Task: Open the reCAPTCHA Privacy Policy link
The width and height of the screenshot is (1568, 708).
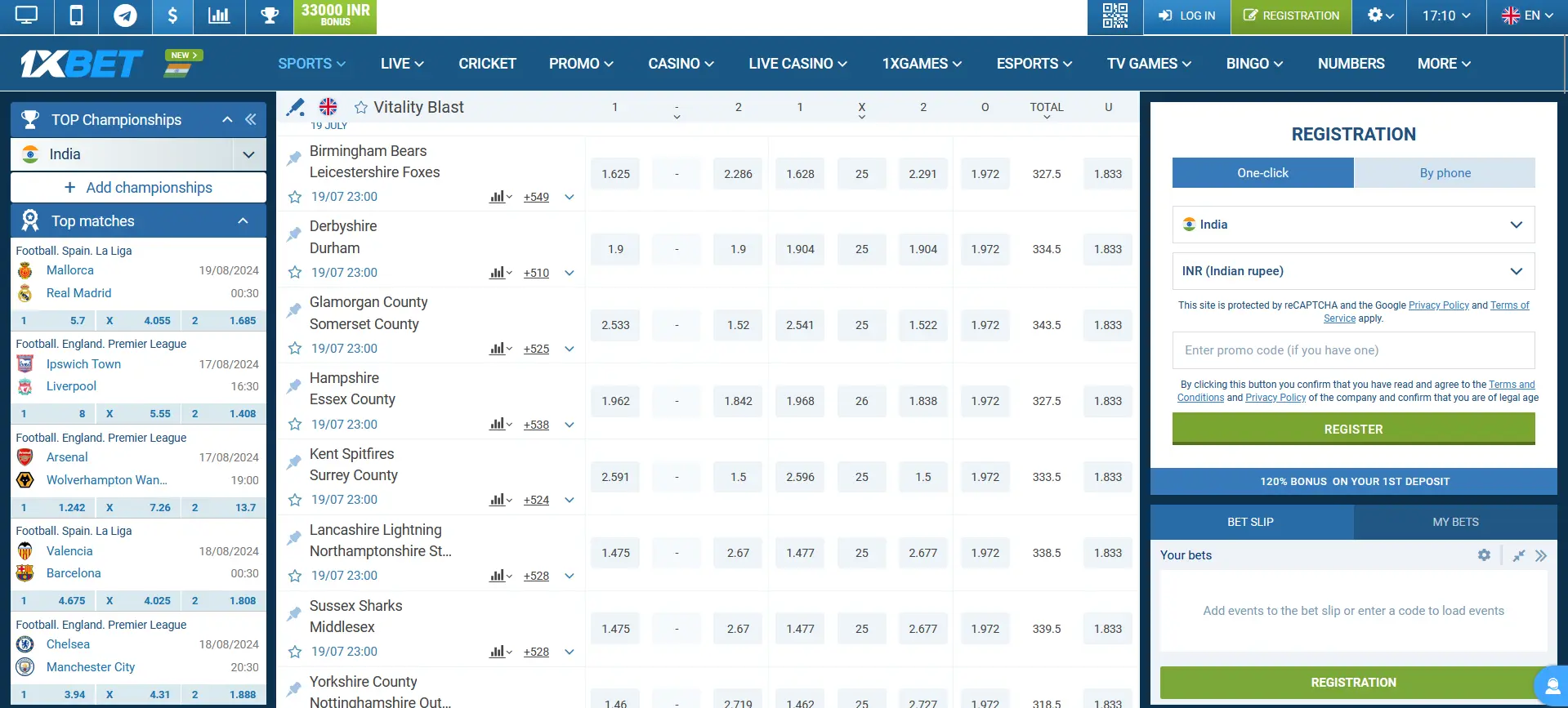Action: click(x=1438, y=305)
